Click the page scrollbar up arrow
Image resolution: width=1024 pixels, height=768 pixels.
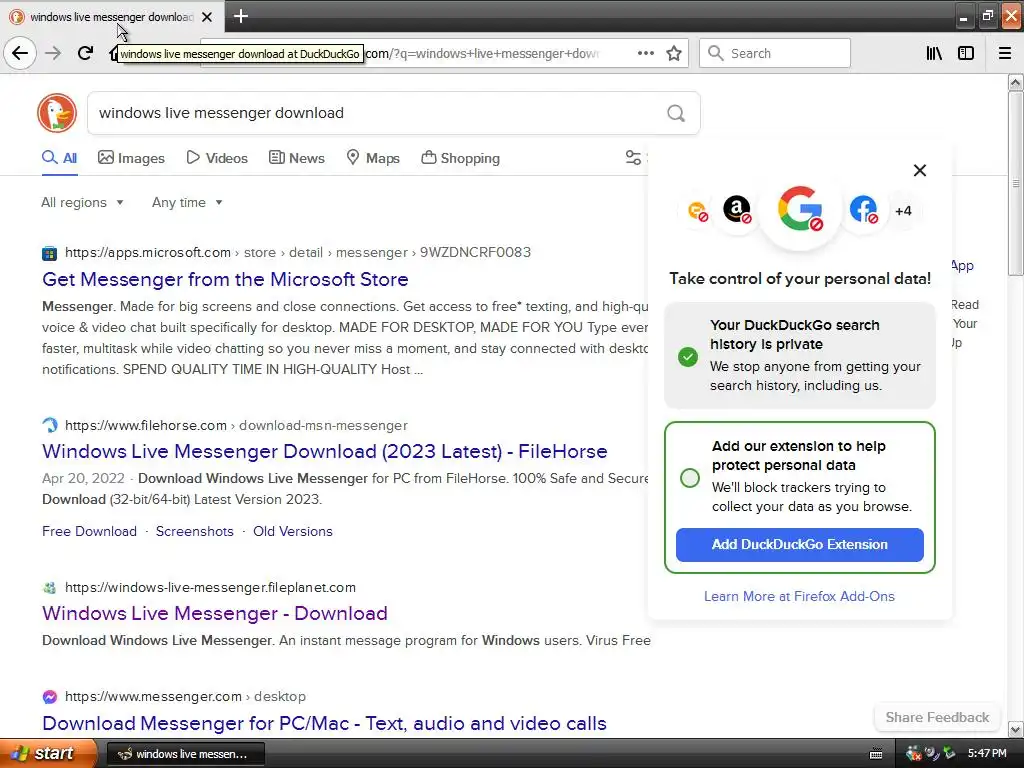click(x=1015, y=82)
